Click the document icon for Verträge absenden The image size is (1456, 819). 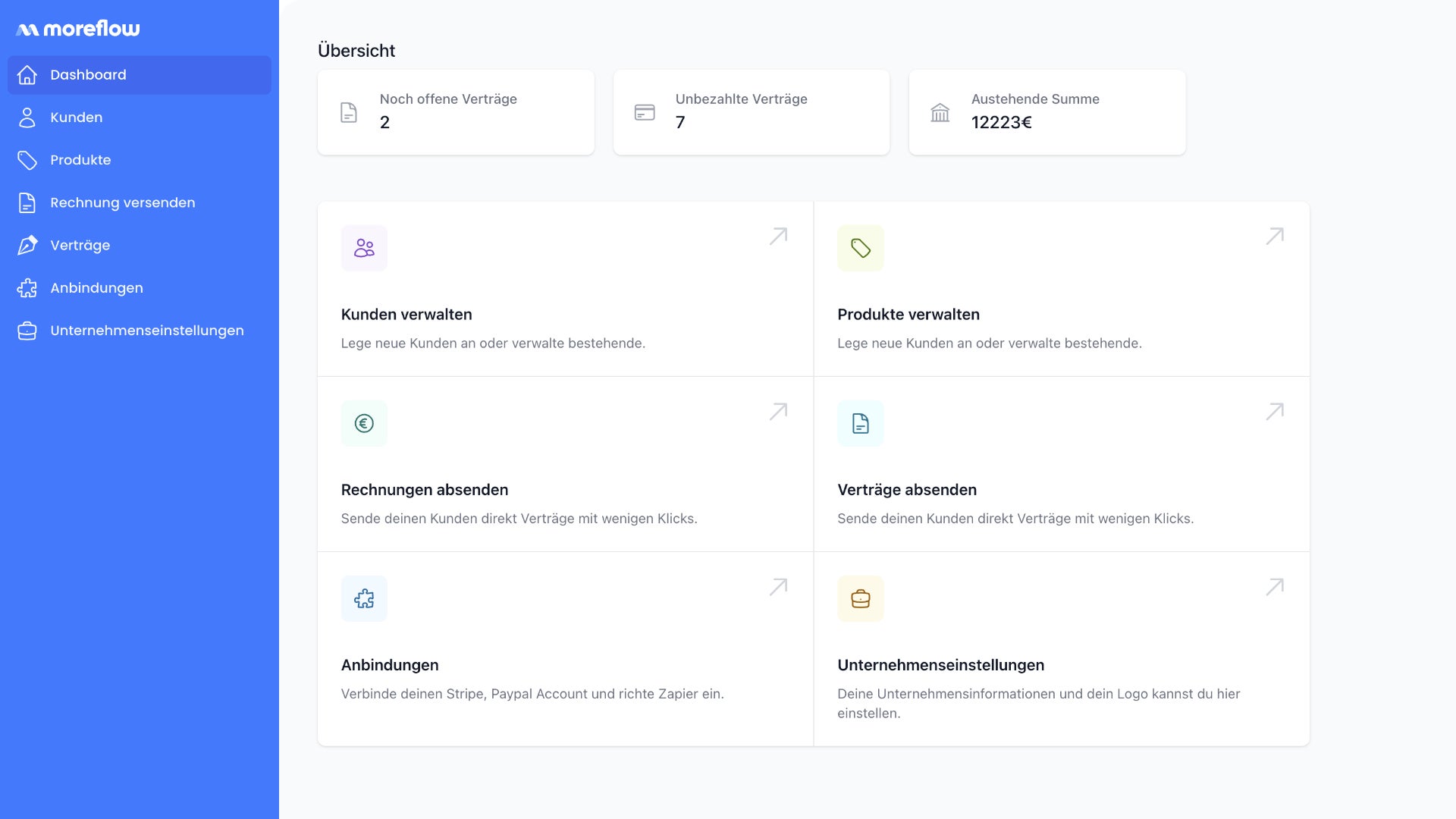click(860, 423)
